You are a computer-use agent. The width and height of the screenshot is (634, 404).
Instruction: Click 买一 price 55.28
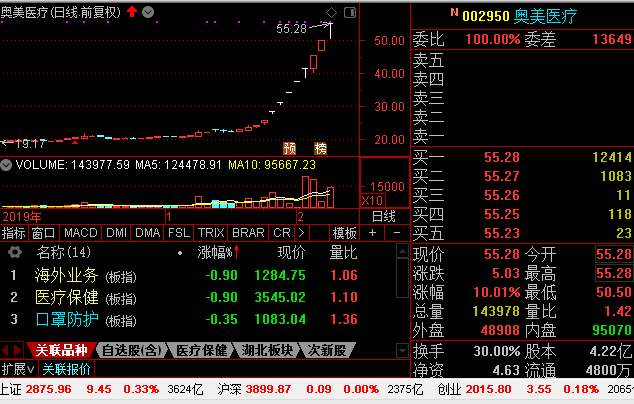(502, 157)
